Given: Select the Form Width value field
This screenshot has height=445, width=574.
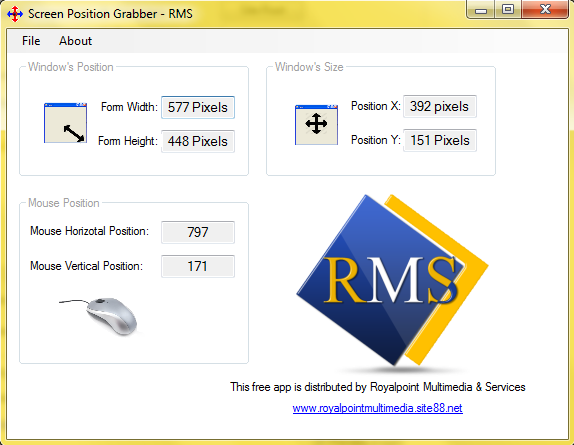Looking at the screenshot, I should 198,107.
